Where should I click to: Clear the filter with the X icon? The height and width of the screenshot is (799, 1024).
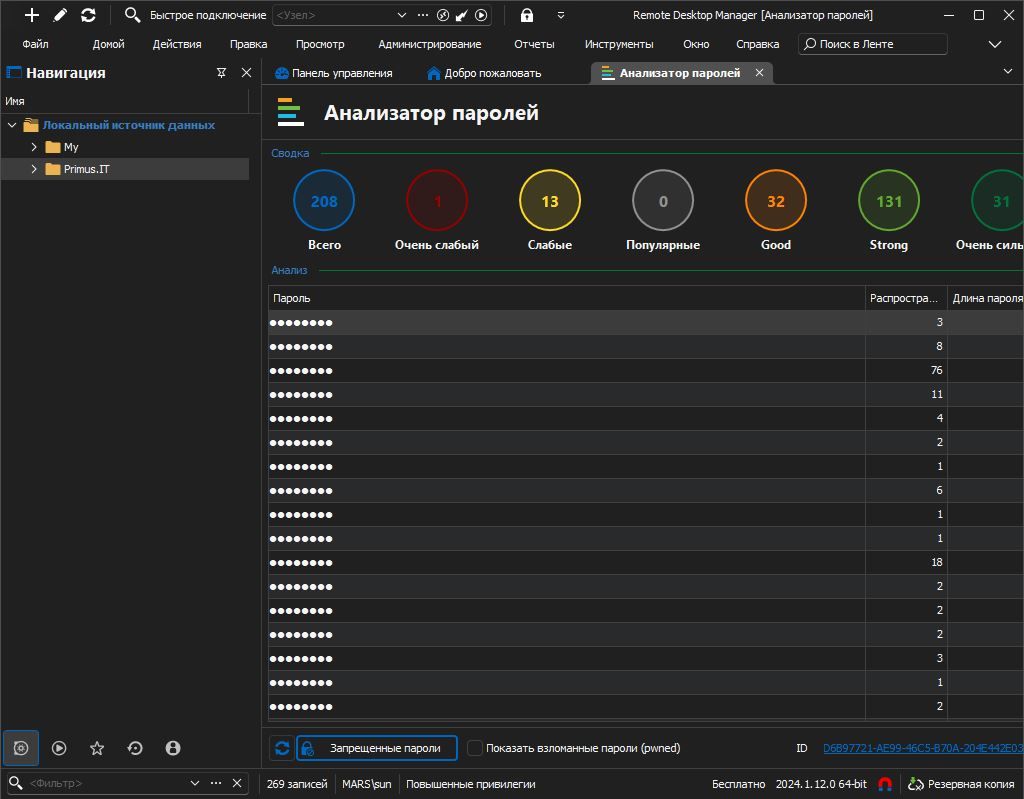(x=237, y=783)
